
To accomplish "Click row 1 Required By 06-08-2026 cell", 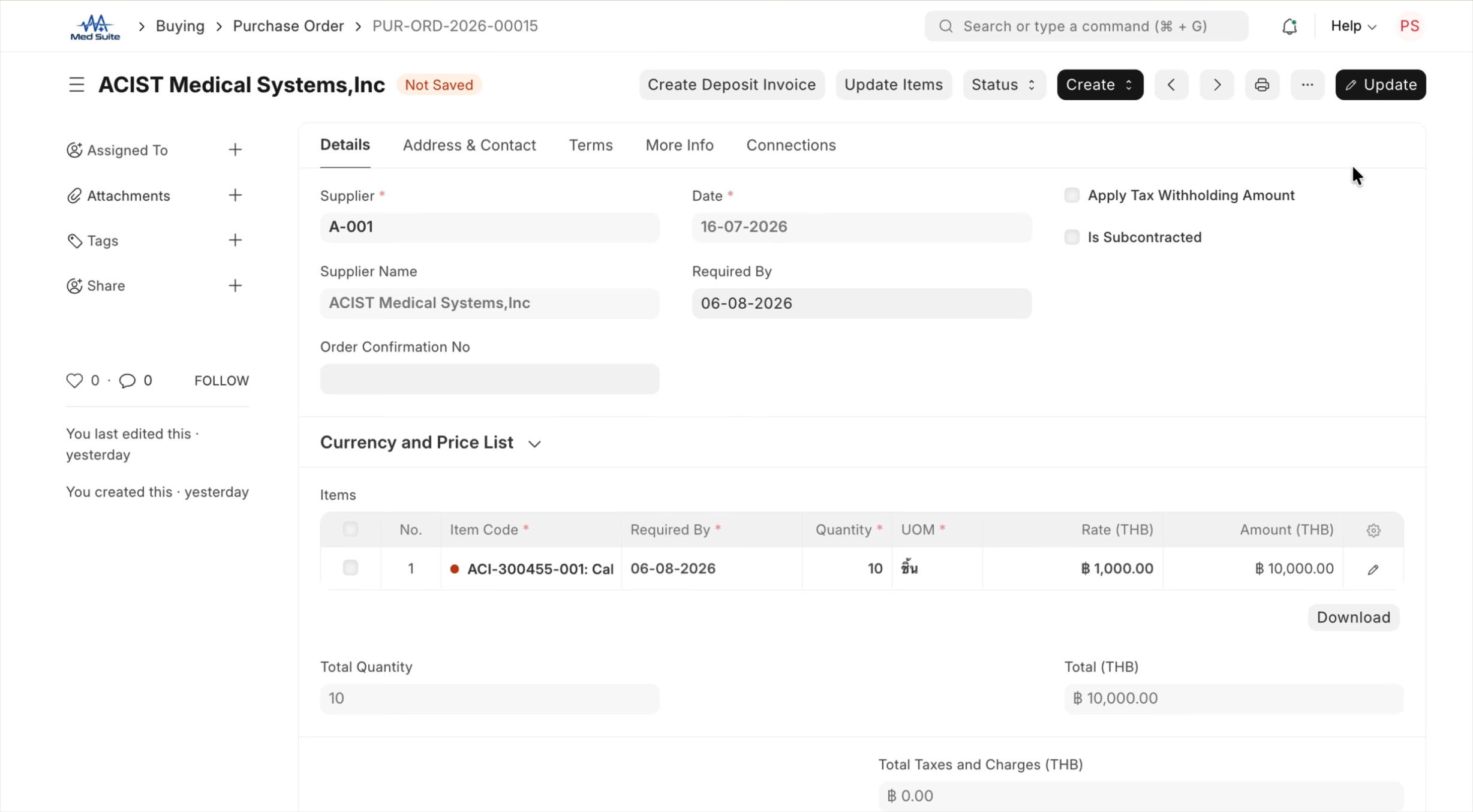I will 712,569.
